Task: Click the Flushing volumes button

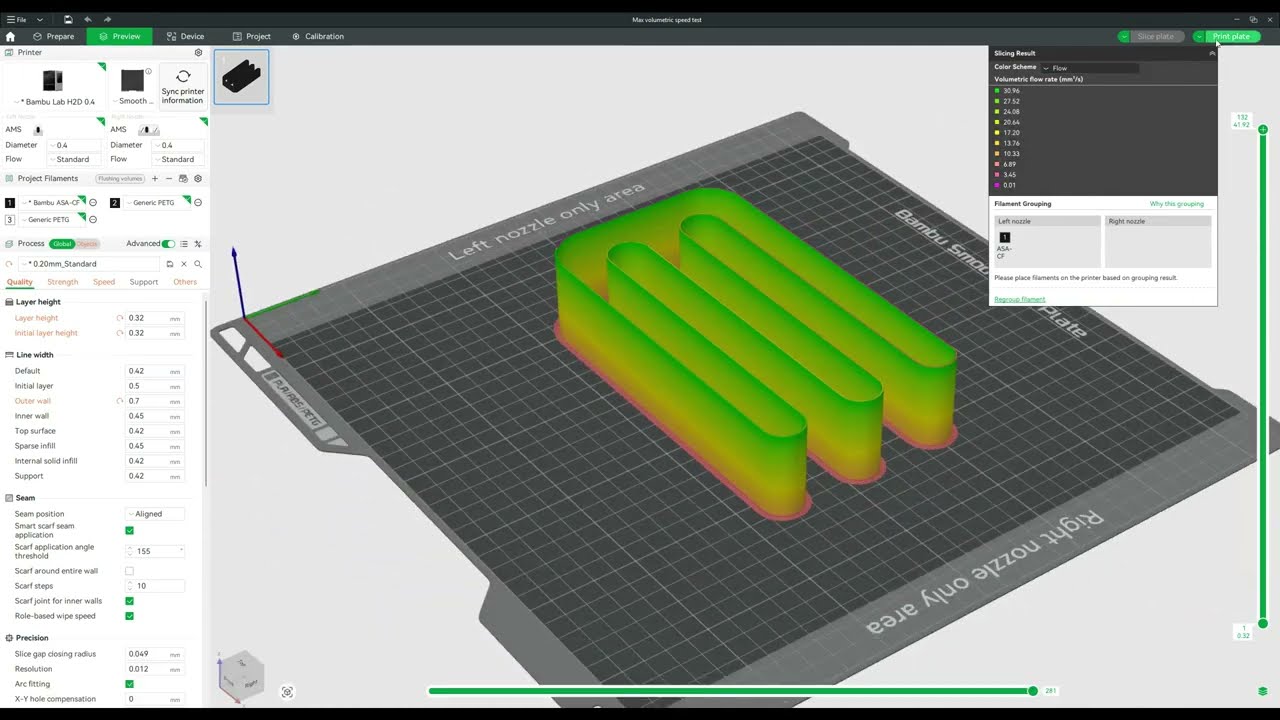Action: [120, 178]
